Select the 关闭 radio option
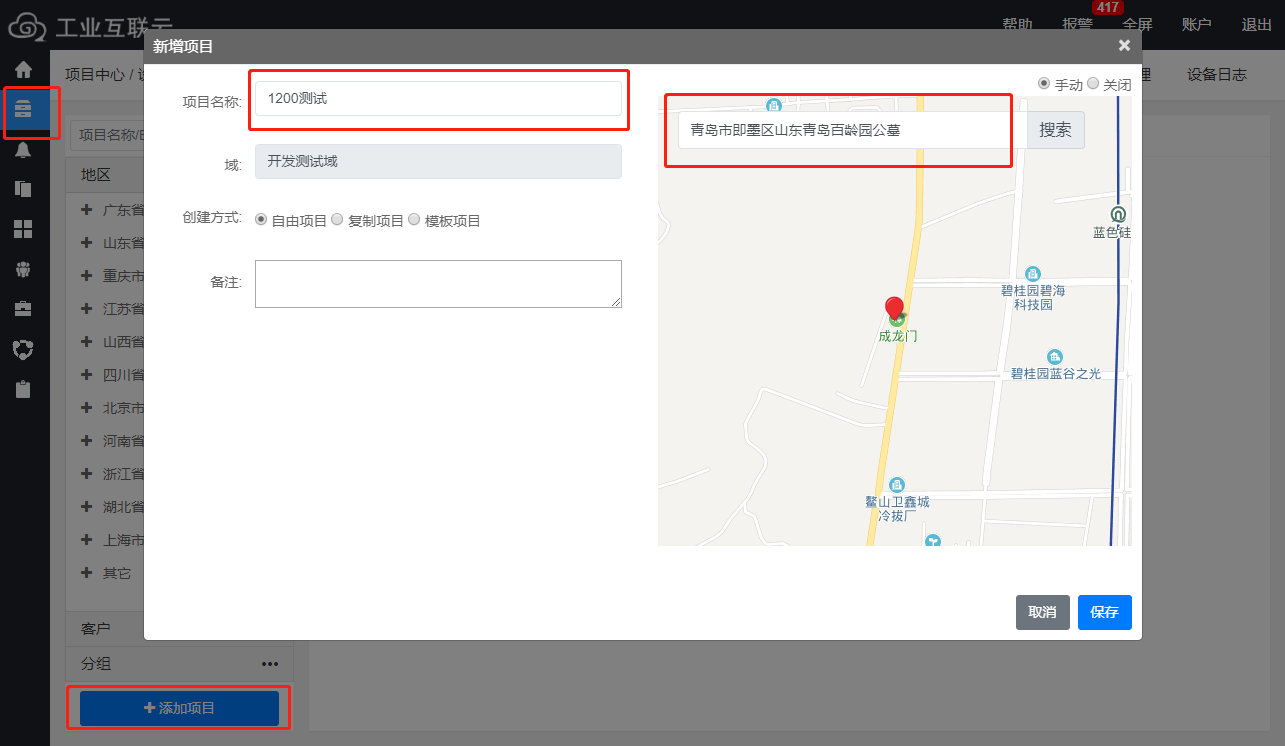 (x=1095, y=84)
